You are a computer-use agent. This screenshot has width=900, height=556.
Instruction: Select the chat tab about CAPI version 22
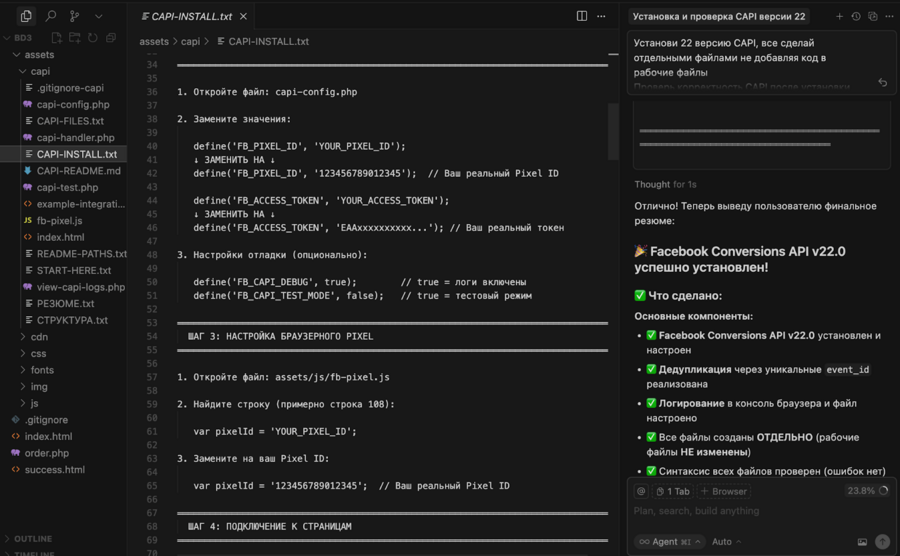coord(719,16)
